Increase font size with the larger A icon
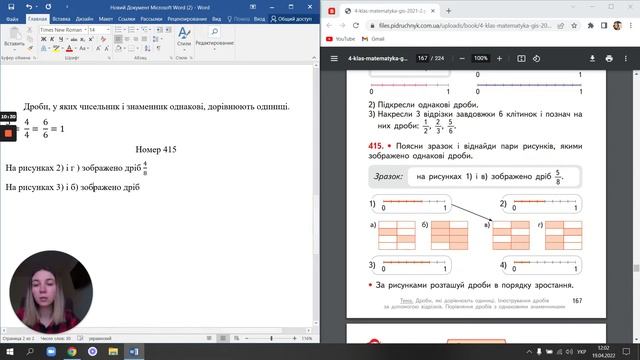The image size is (640, 360). click(x=98, y=49)
